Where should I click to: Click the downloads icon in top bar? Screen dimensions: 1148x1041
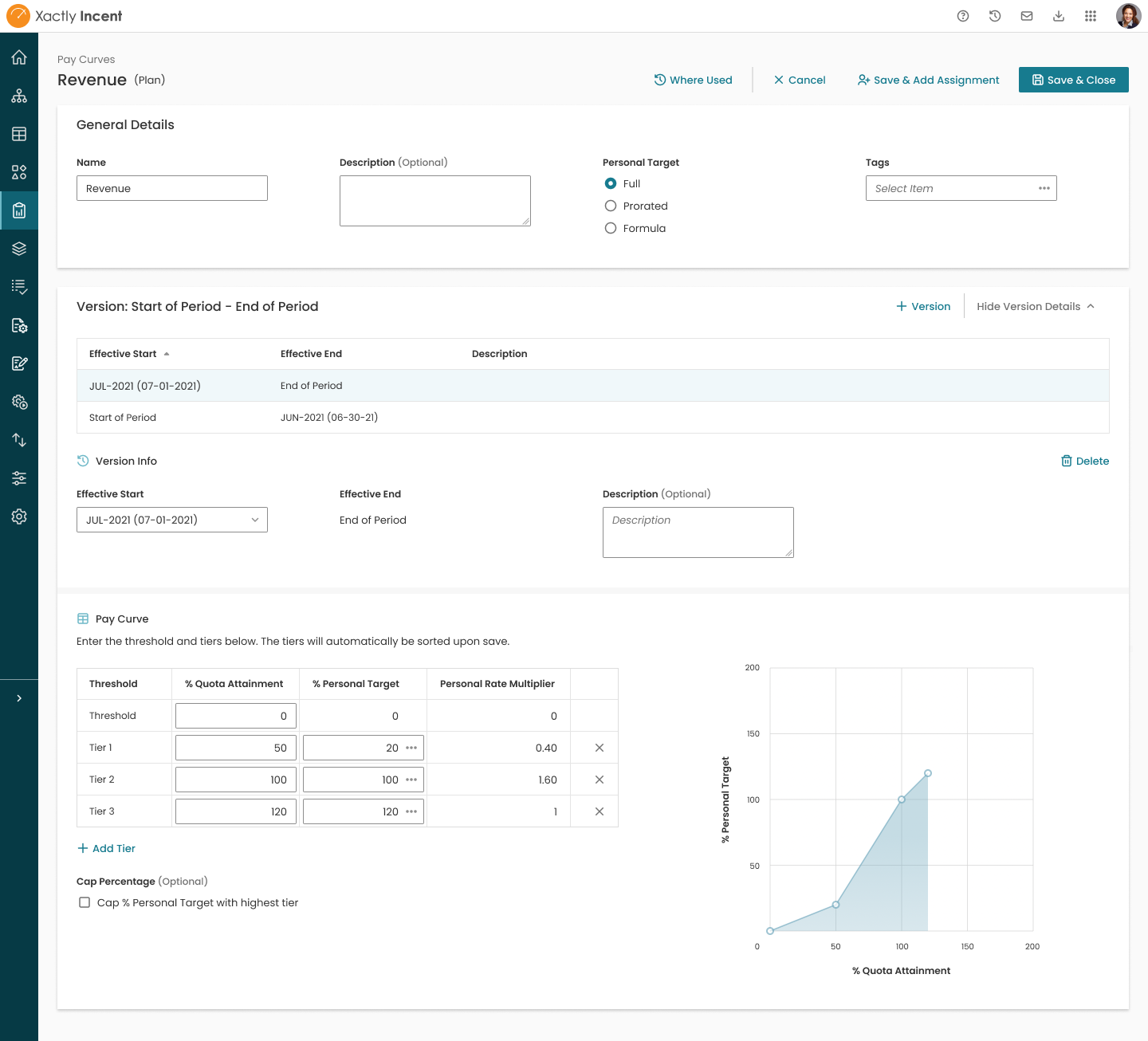[1058, 16]
